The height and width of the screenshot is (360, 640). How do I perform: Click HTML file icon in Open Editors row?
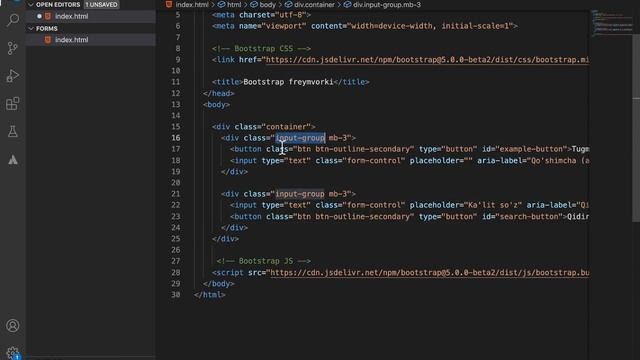coord(48,16)
